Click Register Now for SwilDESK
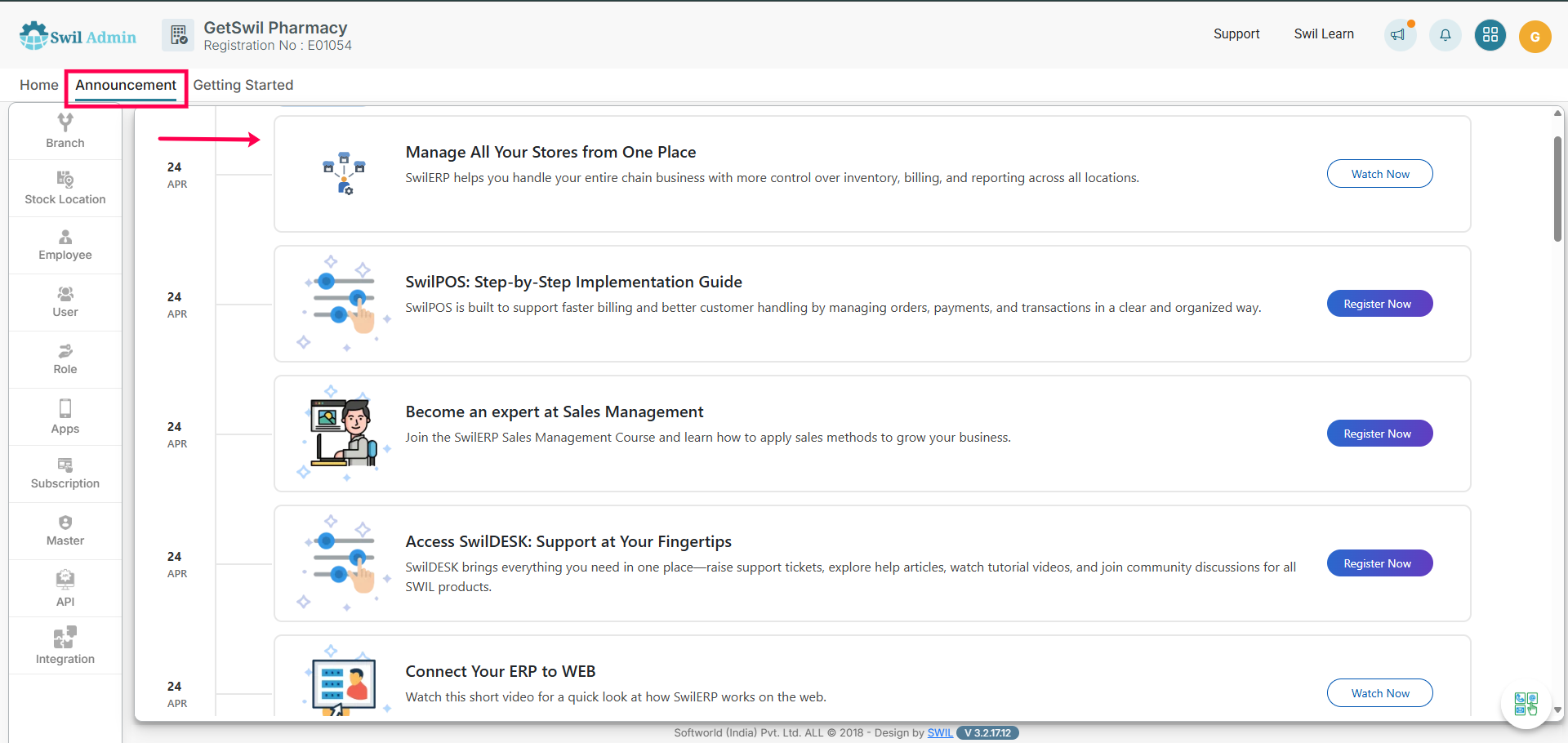This screenshot has width=1568, height=743. click(x=1380, y=563)
